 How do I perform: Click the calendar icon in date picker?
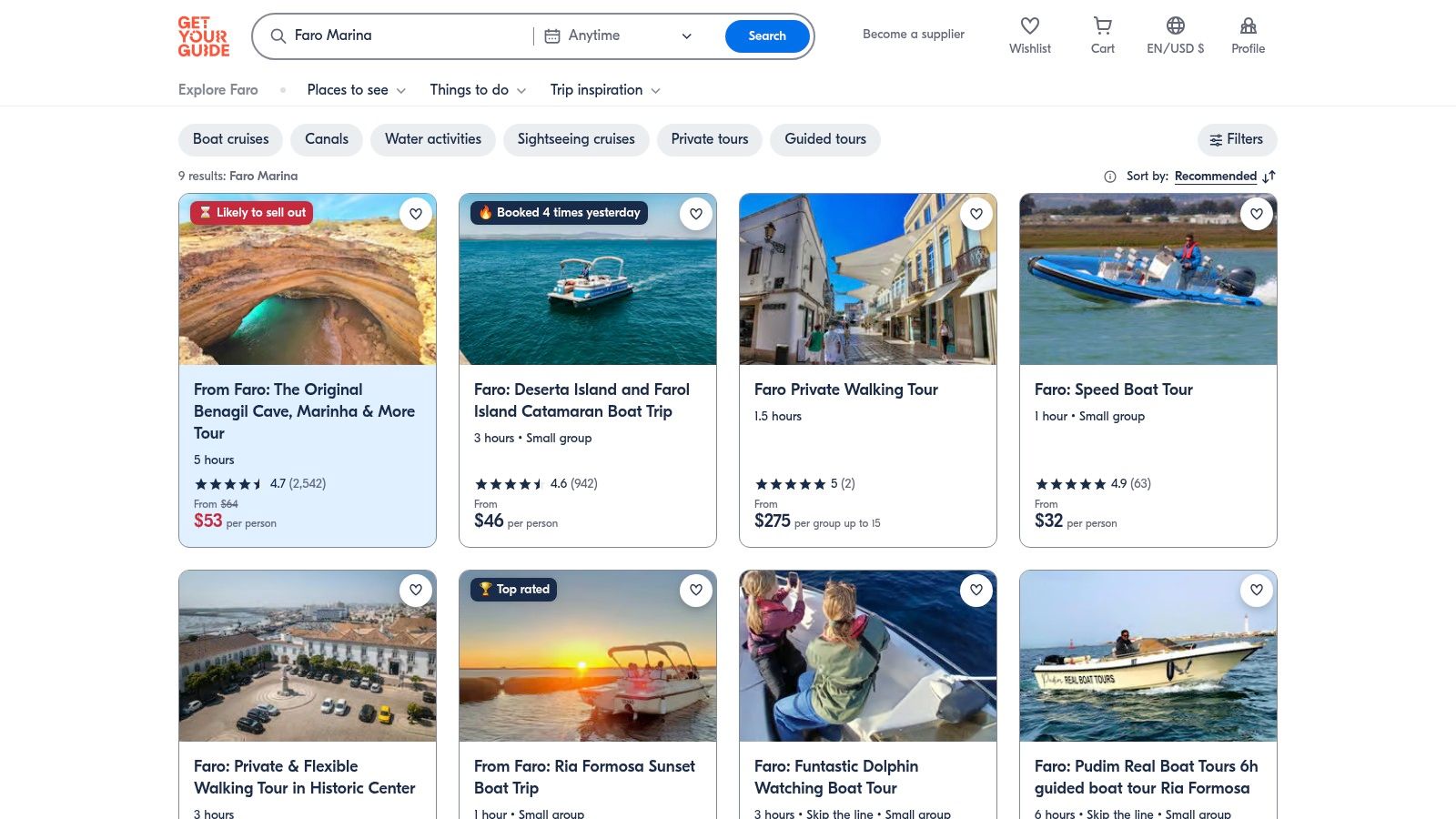[552, 35]
